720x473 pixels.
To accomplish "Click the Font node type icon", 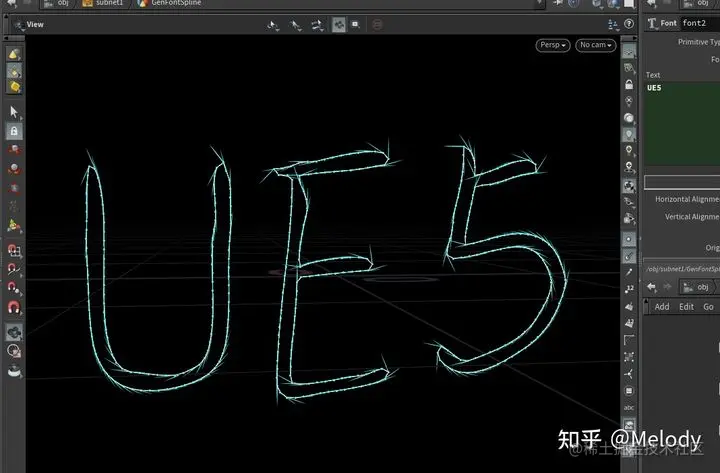I will 652,23.
